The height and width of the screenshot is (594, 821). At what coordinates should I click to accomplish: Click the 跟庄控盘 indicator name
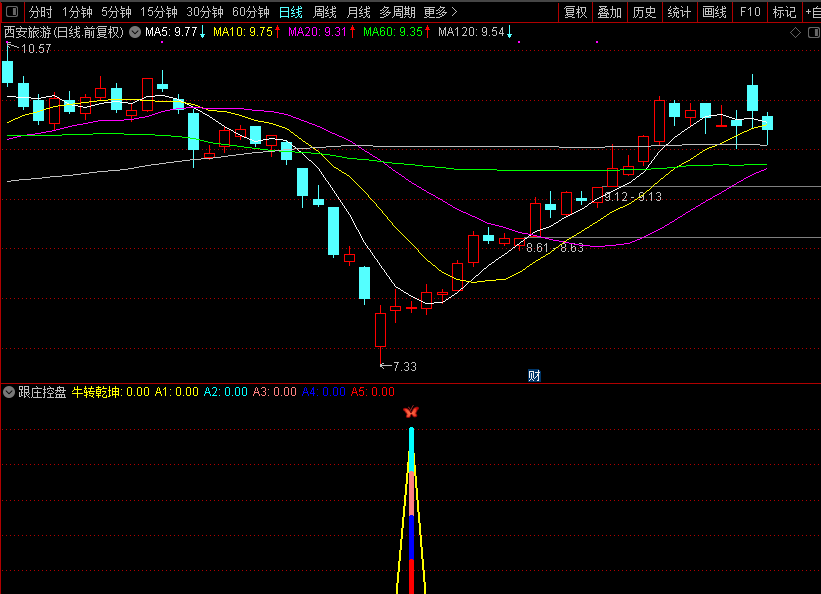[42, 392]
